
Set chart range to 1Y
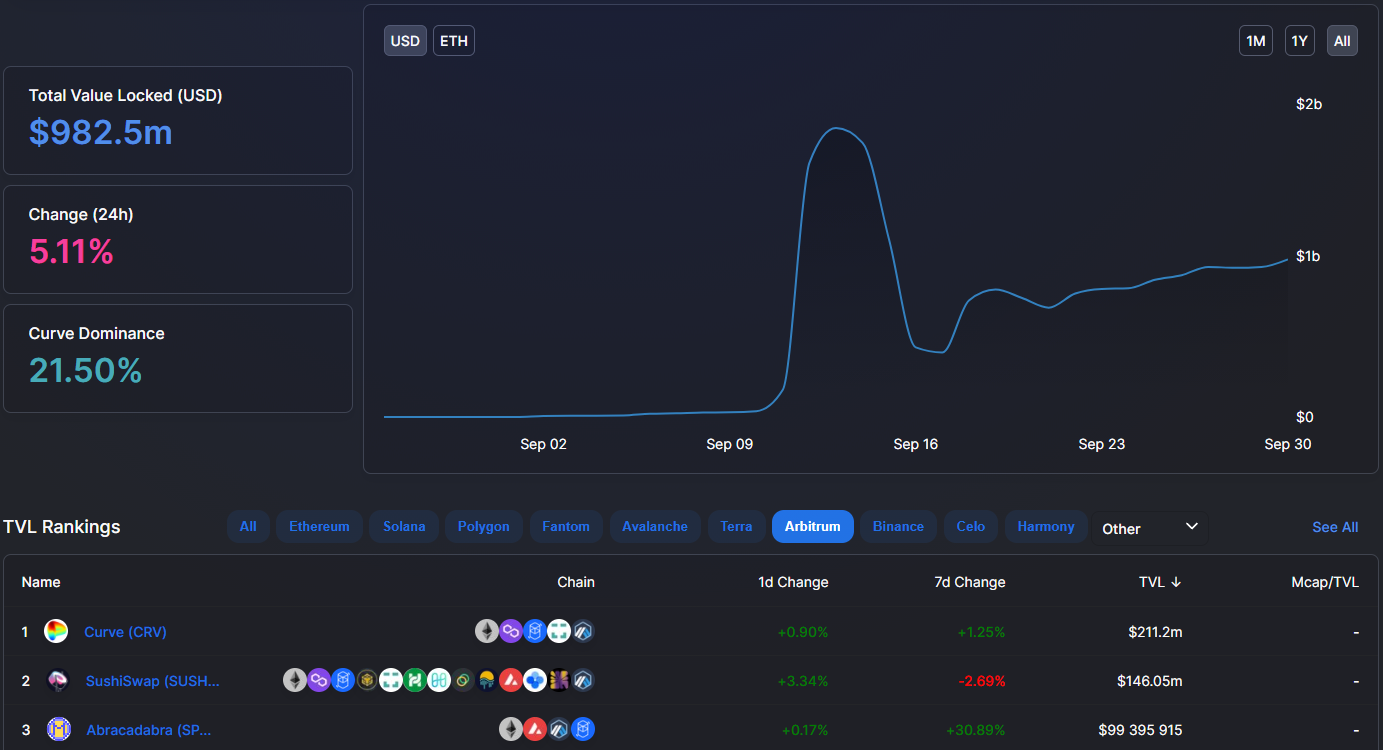(x=1299, y=41)
